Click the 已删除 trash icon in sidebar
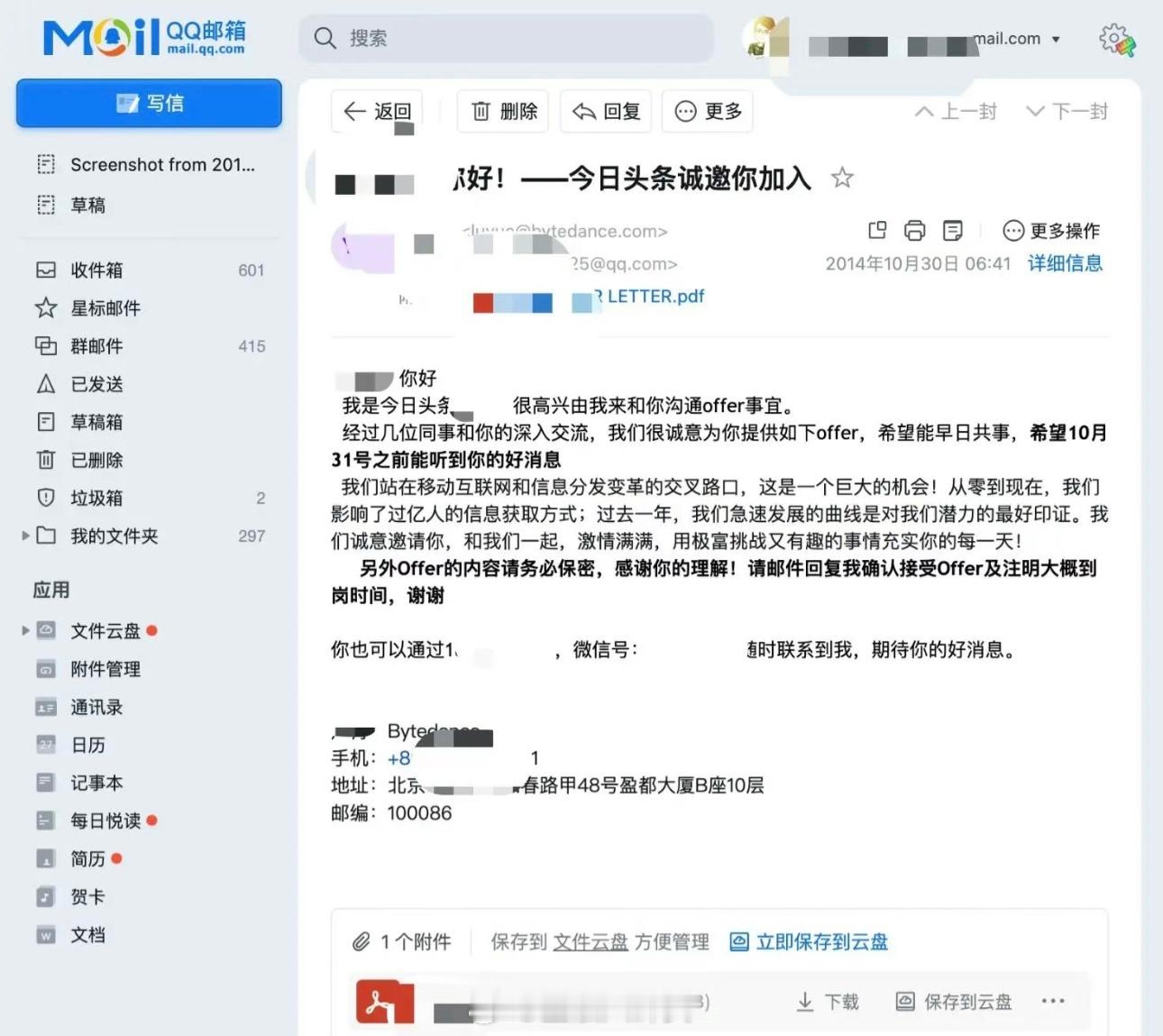The width and height of the screenshot is (1163, 1036). click(x=46, y=460)
